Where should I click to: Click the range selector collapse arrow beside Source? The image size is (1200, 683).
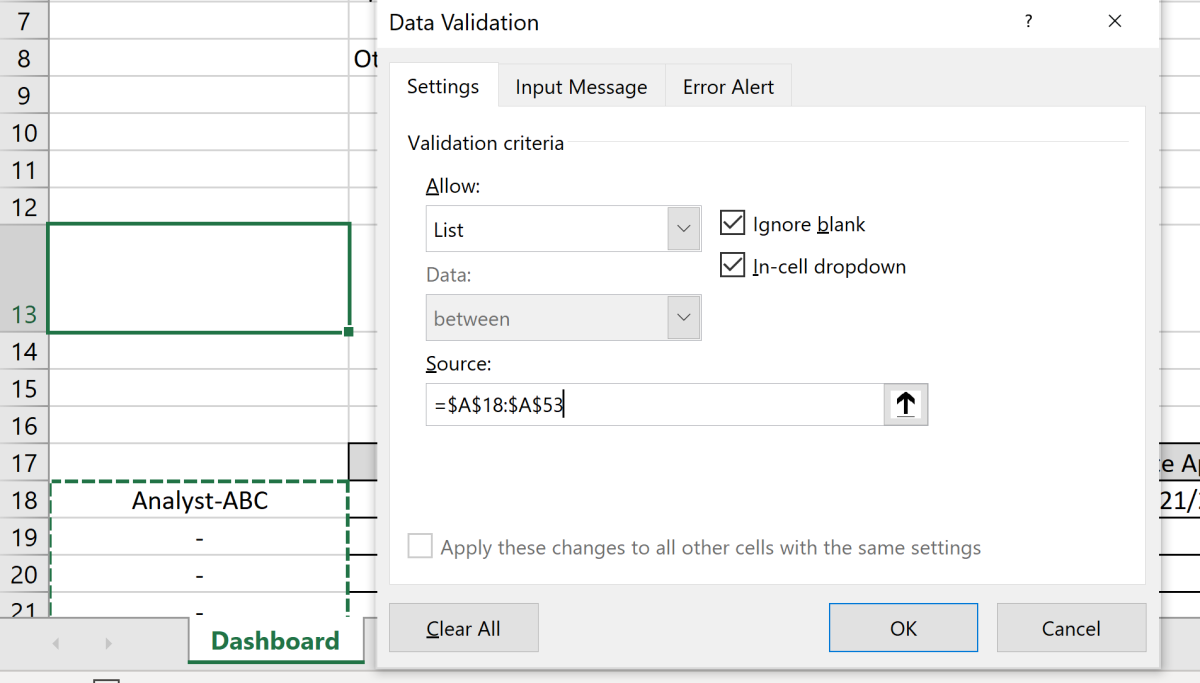pos(905,404)
